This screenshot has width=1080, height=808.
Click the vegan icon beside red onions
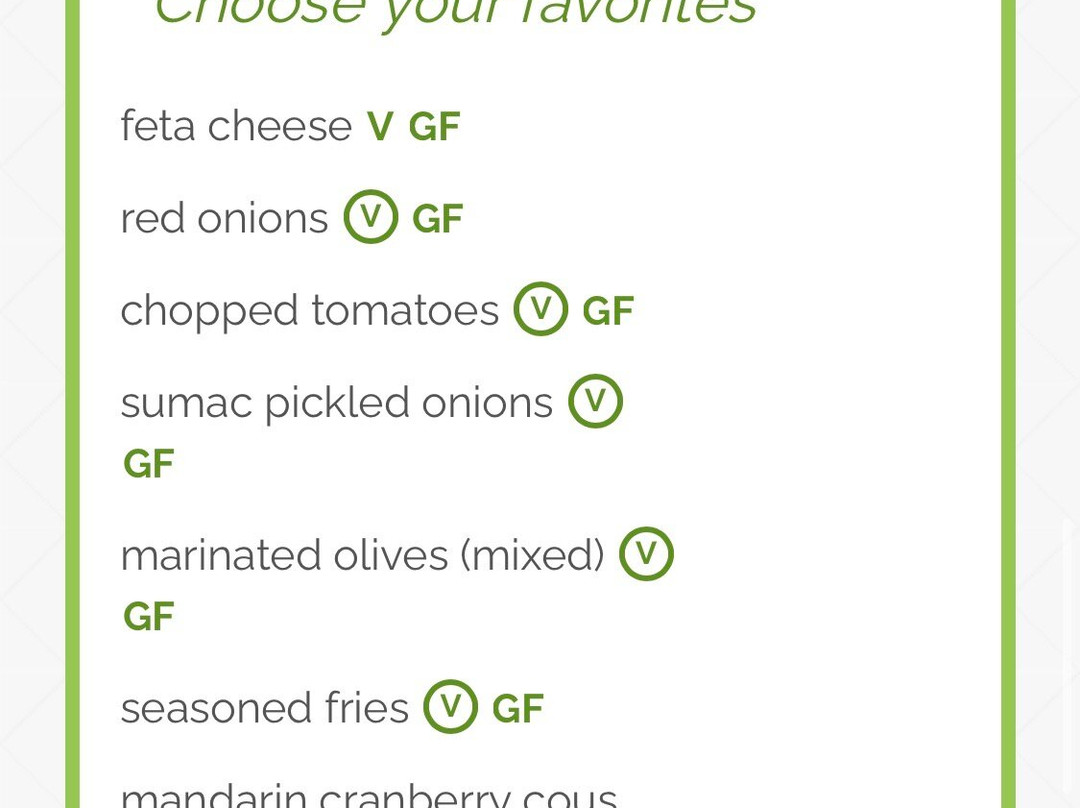tap(371, 217)
